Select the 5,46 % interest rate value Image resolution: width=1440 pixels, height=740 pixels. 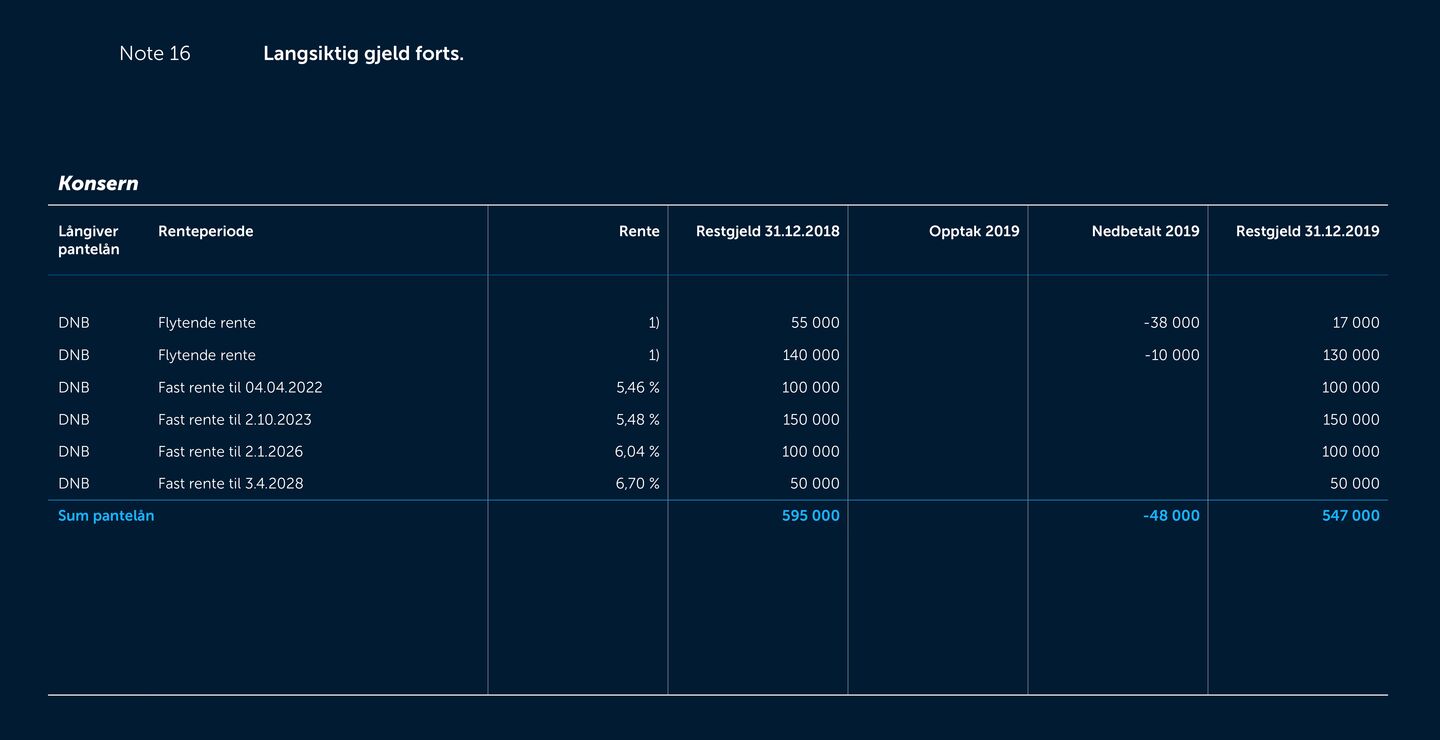tap(637, 387)
